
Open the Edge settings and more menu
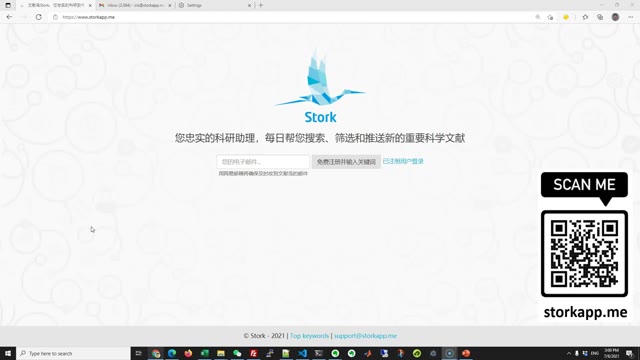click(x=631, y=17)
